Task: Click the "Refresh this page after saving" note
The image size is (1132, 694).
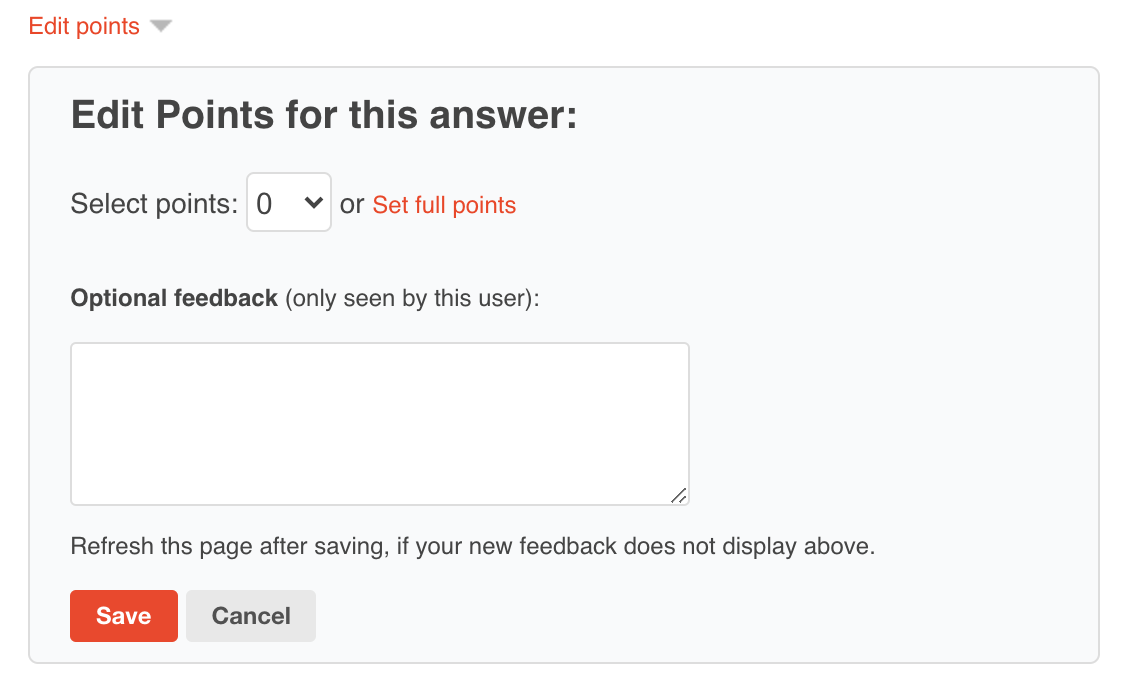Action: [x=472, y=547]
